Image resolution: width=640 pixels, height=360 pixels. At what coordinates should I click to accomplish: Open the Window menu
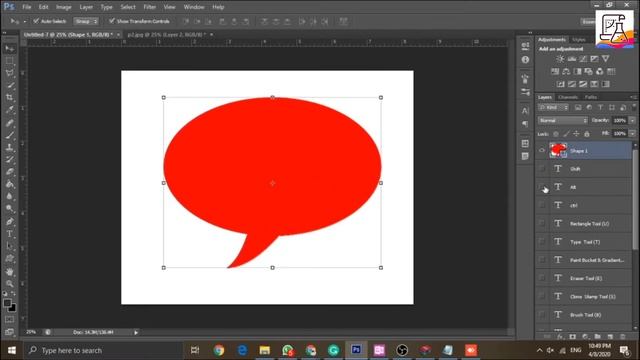pos(194,7)
